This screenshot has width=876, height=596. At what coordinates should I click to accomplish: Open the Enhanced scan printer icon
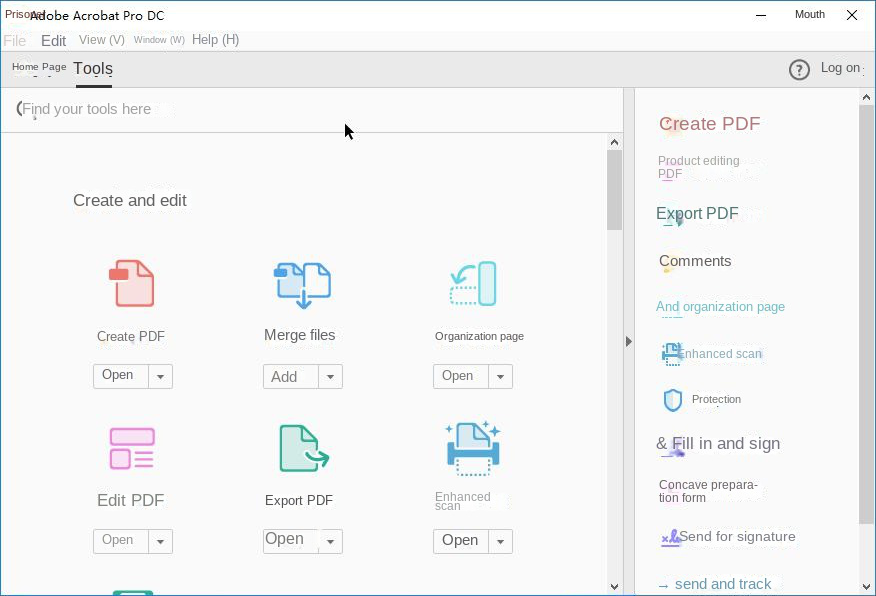pos(473,448)
